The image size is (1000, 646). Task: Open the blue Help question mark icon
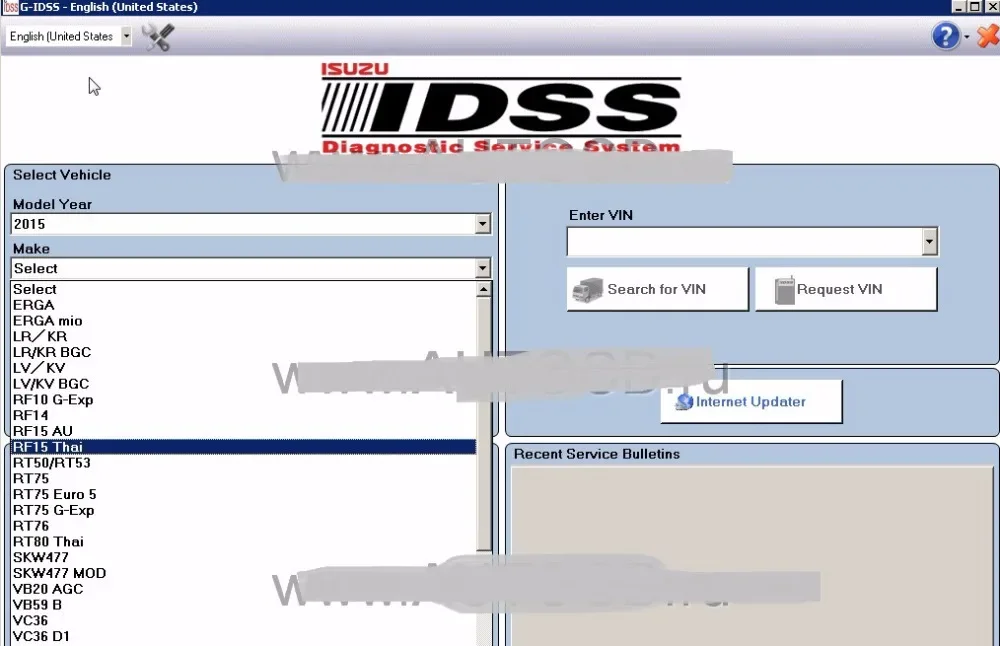click(945, 36)
